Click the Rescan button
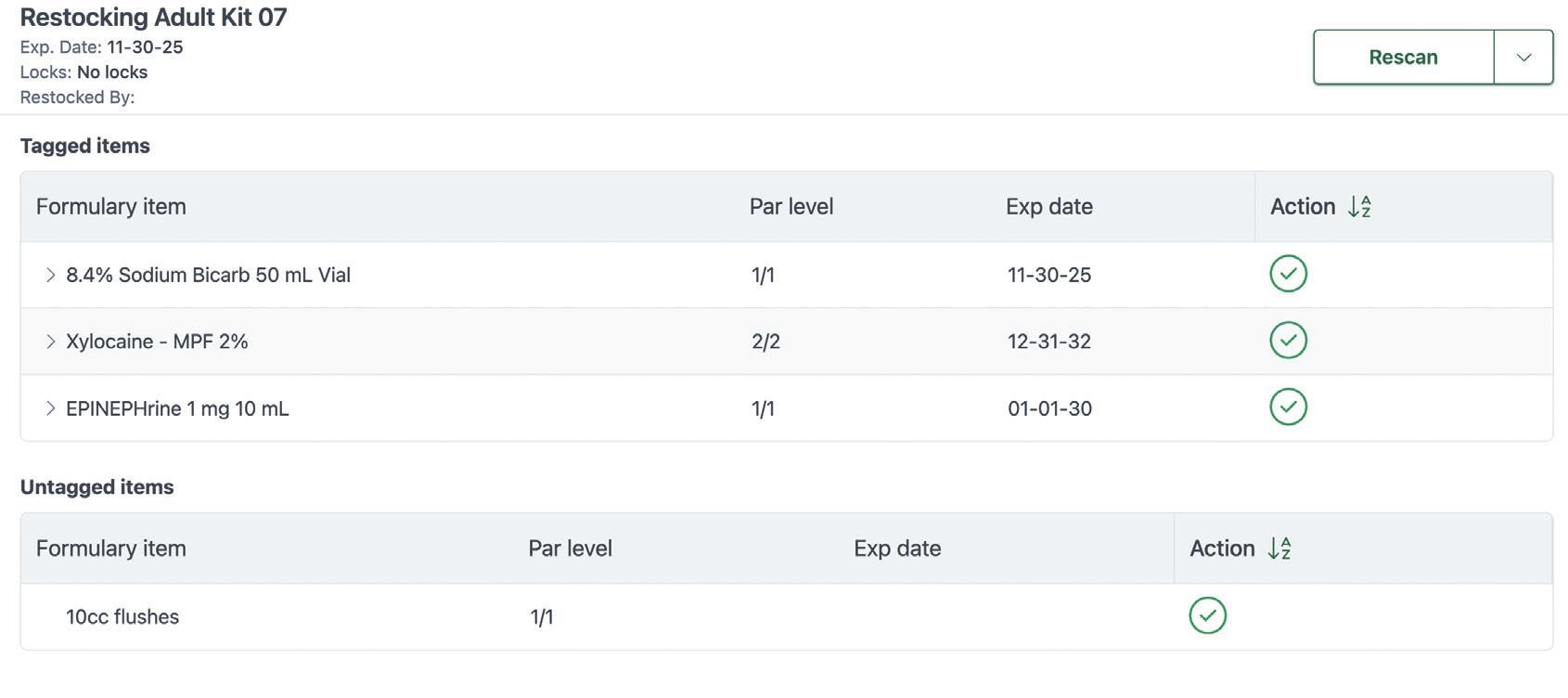The image size is (1568, 698). click(1403, 58)
